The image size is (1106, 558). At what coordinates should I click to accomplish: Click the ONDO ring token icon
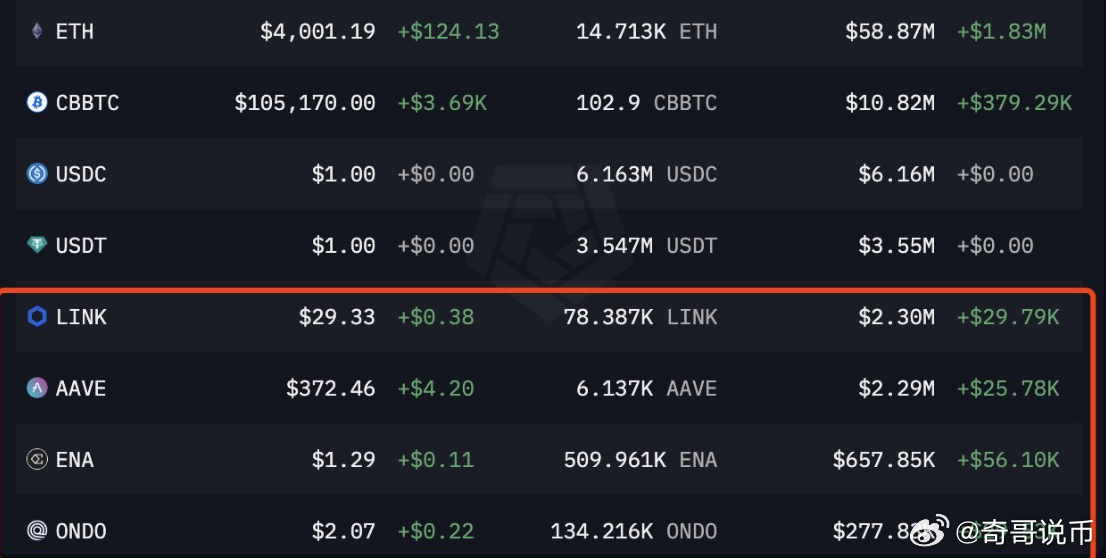coord(37,530)
